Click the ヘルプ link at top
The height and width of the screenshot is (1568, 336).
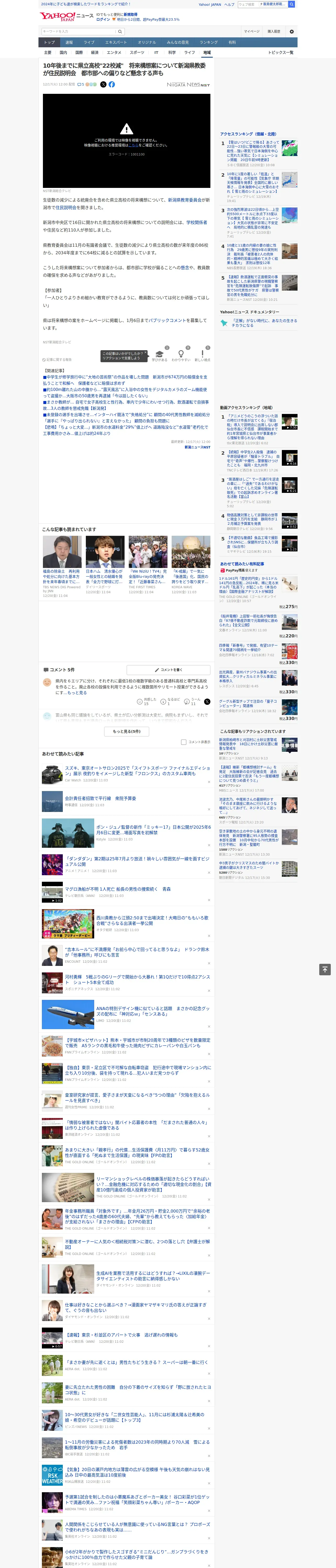click(x=229, y=4)
